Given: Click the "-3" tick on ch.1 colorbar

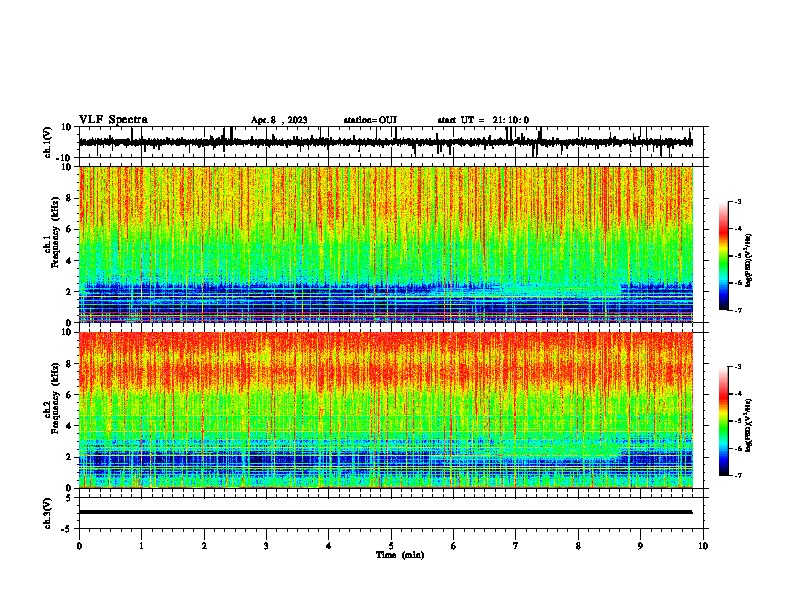Looking at the screenshot, I should coord(737,202).
